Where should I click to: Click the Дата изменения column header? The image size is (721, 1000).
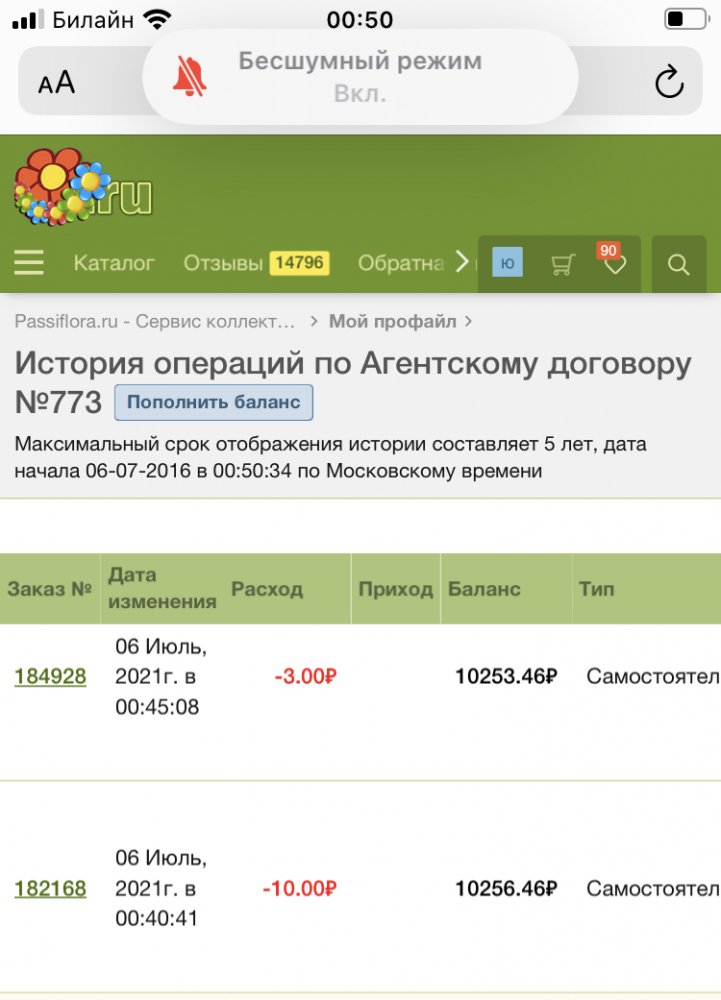click(x=162, y=588)
